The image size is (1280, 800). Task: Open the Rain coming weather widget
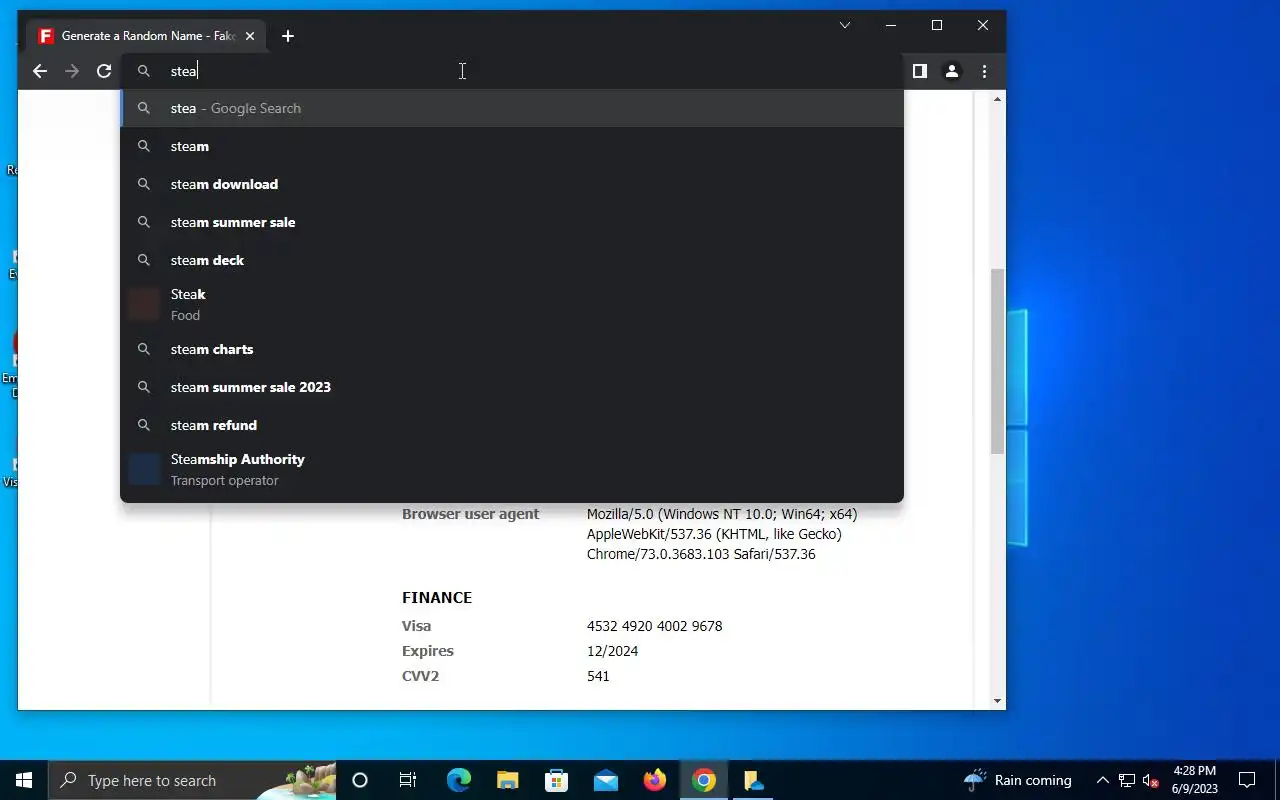click(x=1018, y=780)
